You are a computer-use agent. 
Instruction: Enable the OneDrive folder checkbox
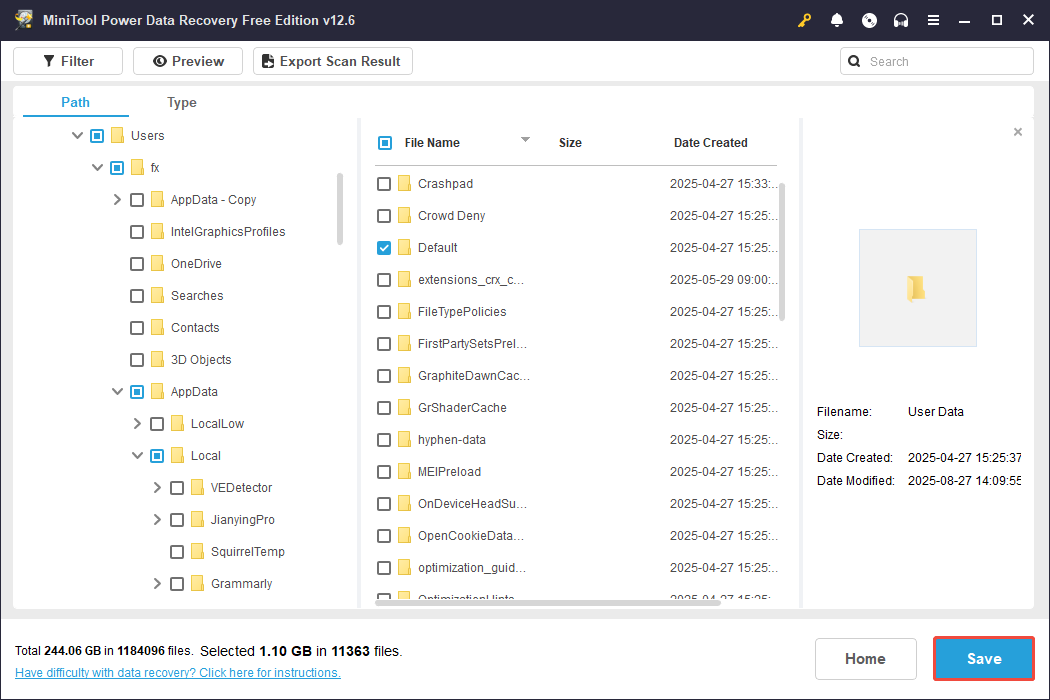coord(136,263)
